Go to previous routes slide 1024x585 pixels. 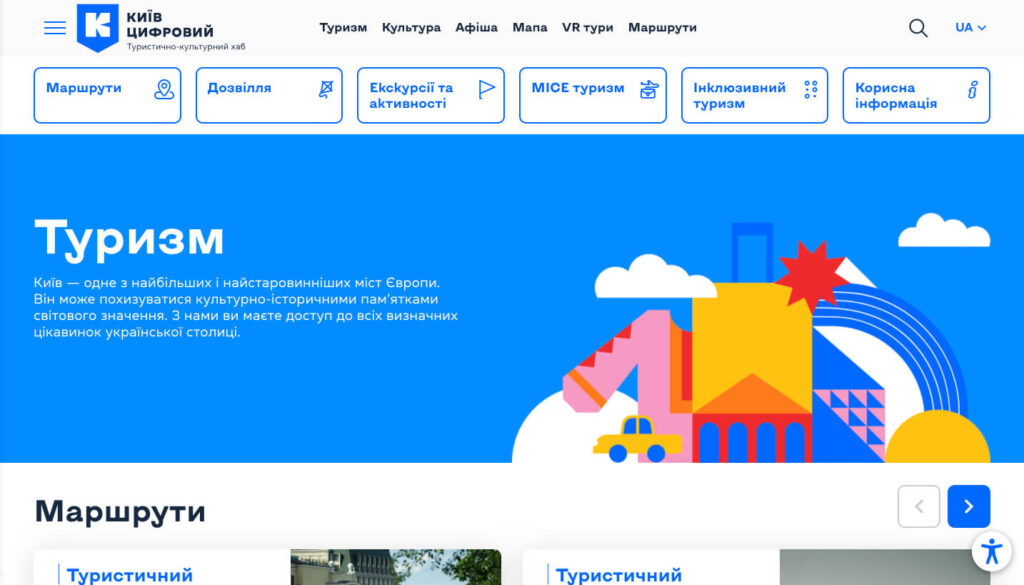(x=919, y=506)
